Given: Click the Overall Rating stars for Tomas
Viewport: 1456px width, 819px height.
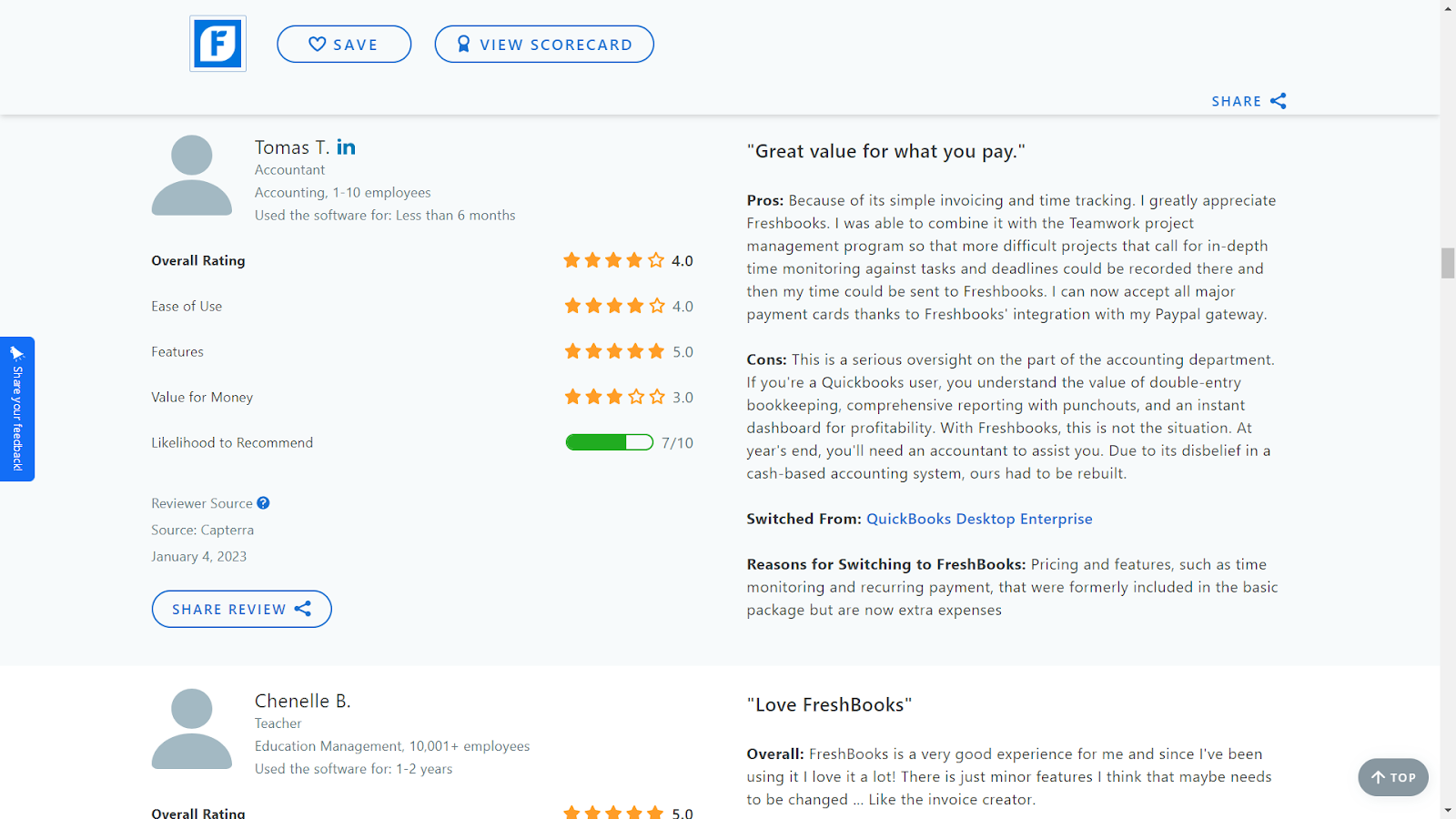Looking at the screenshot, I should coord(613,260).
